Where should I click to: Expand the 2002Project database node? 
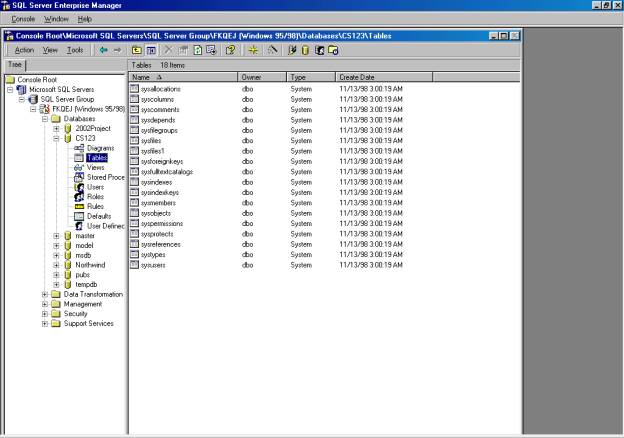point(57,129)
